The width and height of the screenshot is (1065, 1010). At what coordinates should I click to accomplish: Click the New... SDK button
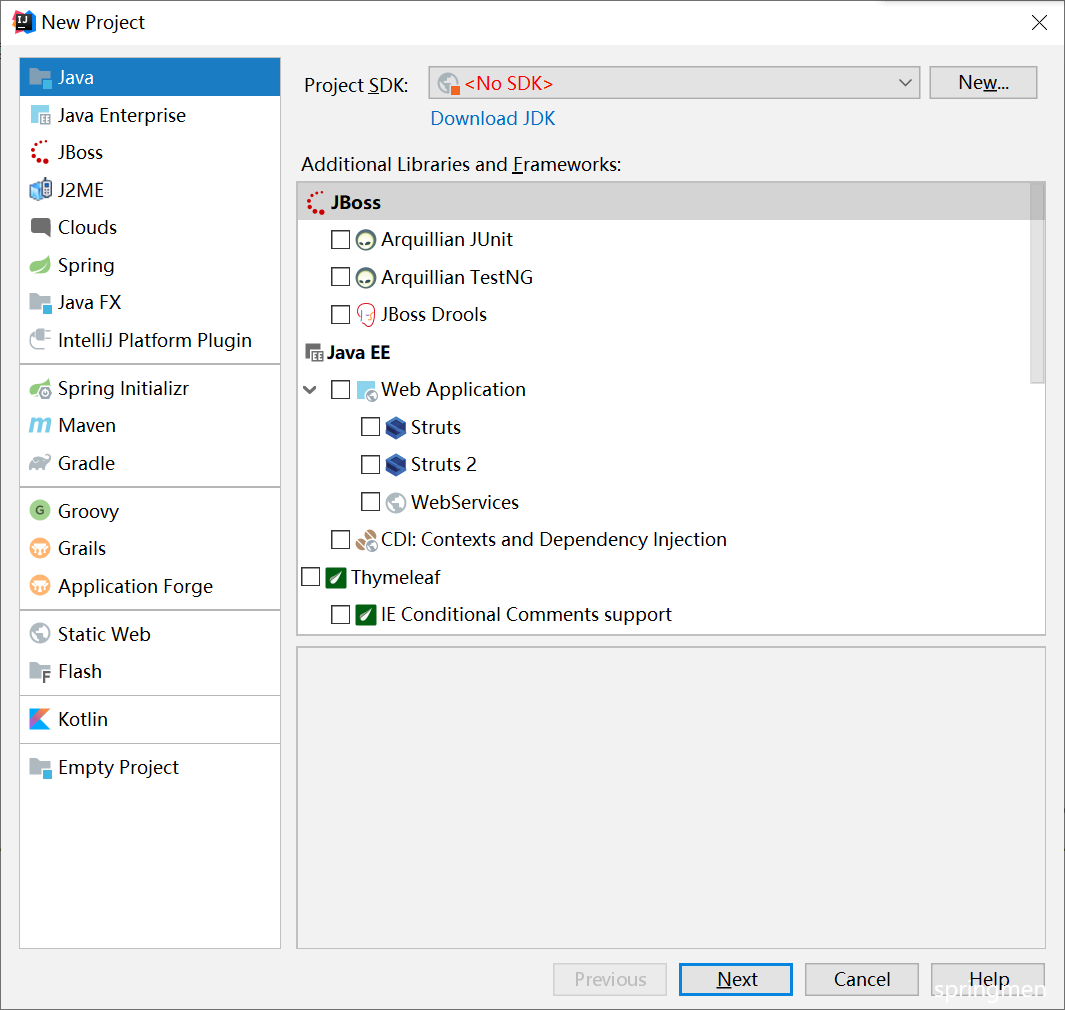(983, 83)
